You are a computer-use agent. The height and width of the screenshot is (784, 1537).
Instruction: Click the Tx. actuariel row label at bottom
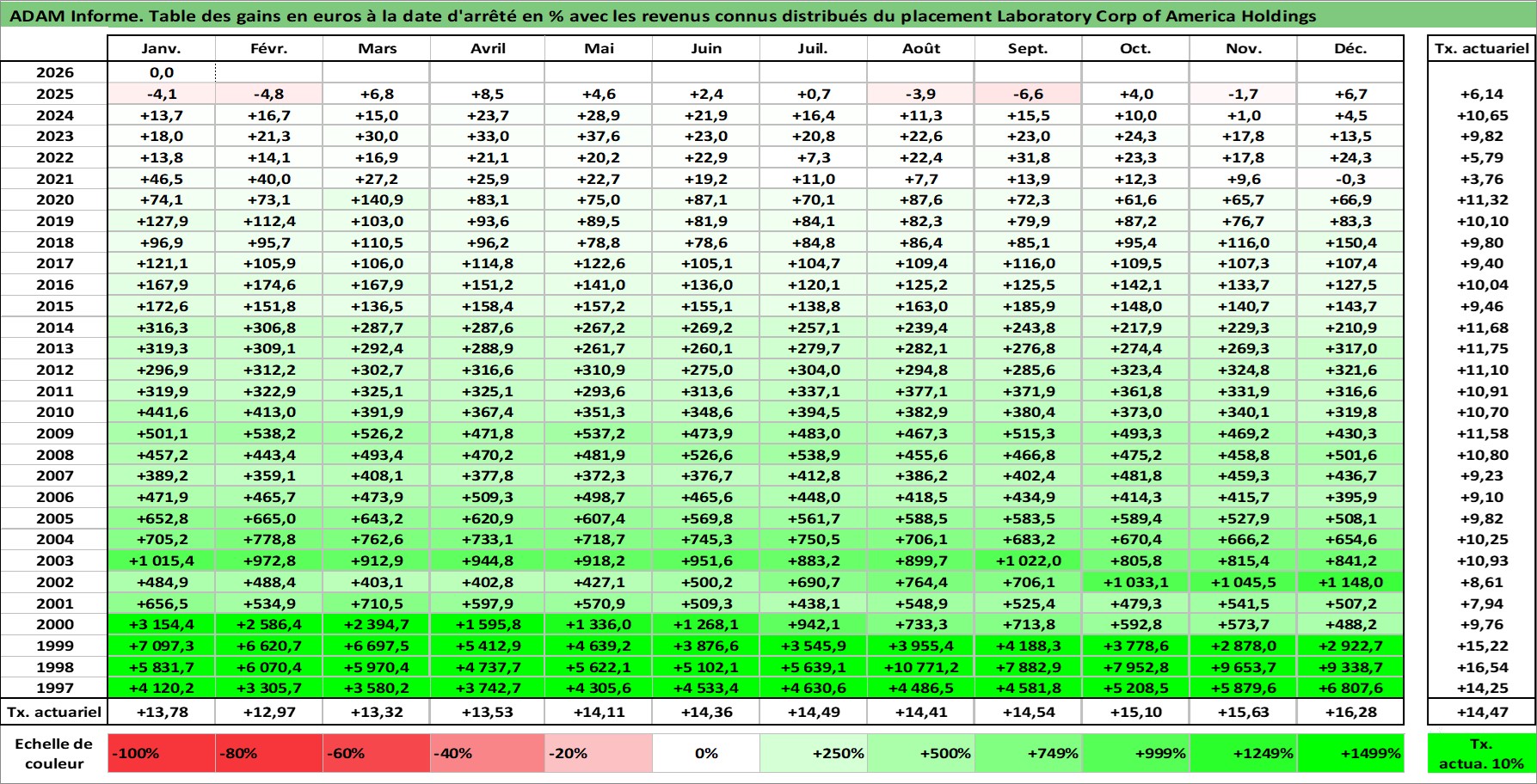click(x=54, y=712)
